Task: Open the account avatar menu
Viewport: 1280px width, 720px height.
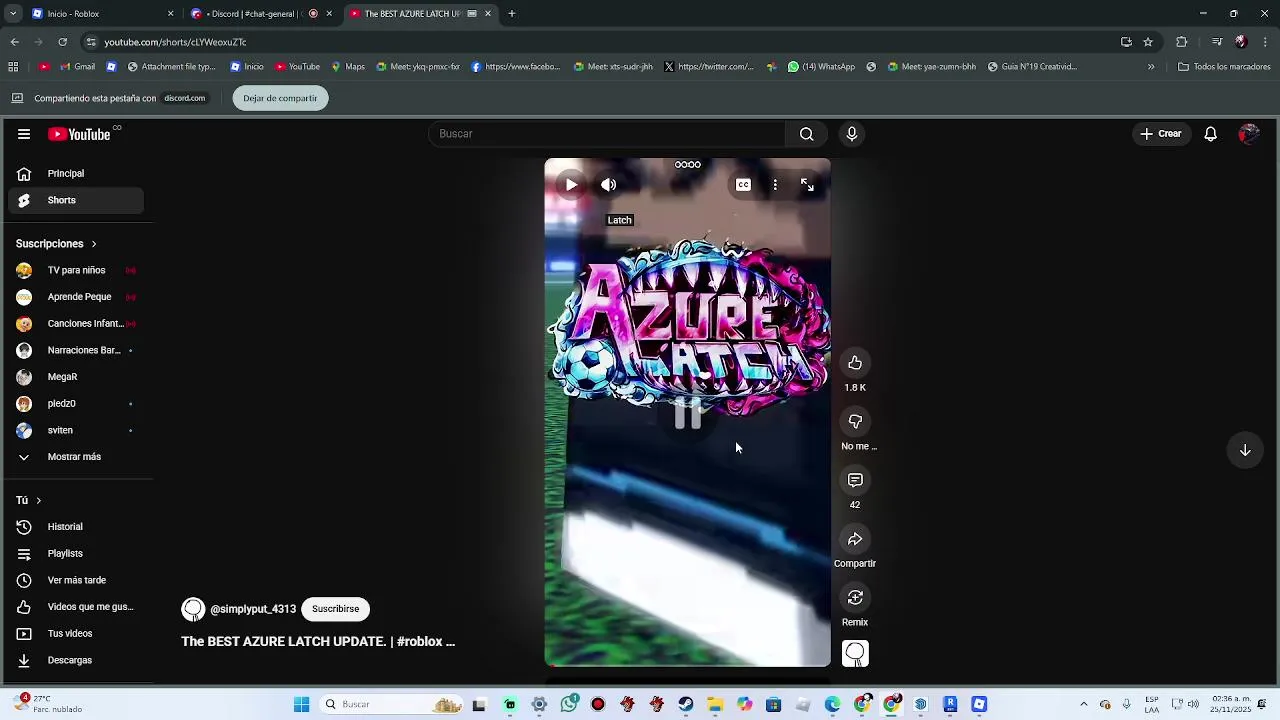Action: point(1248,134)
